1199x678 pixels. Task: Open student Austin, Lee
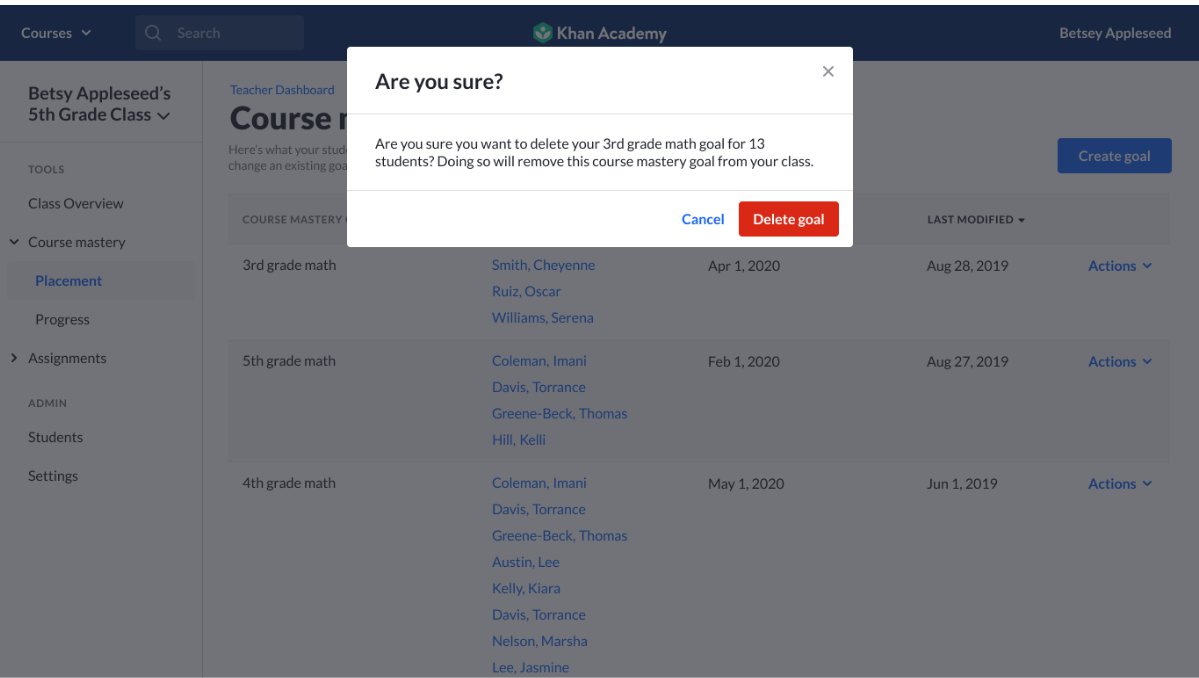525,562
